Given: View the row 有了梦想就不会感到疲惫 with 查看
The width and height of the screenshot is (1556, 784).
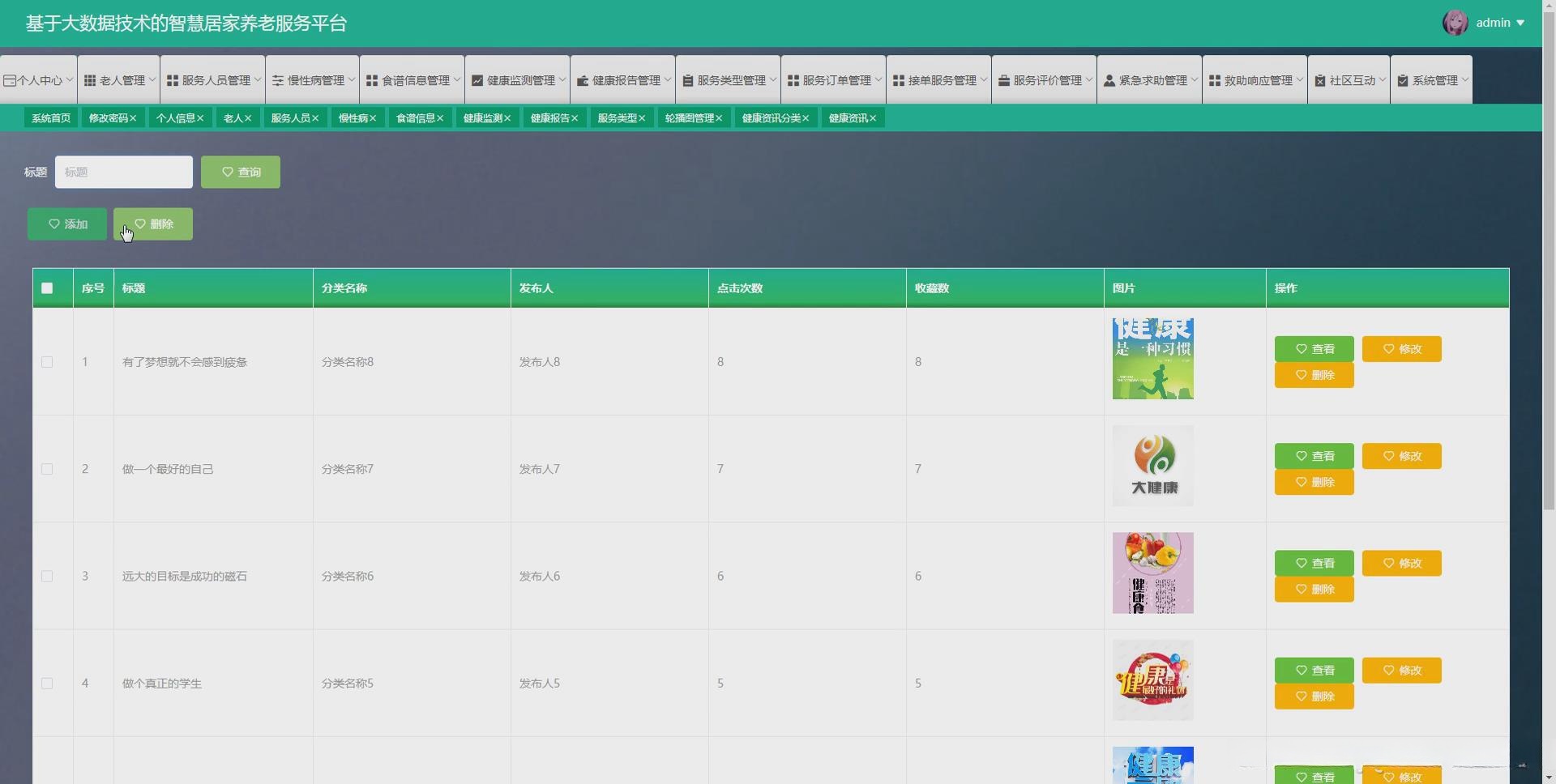Looking at the screenshot, I should 1314,349.
